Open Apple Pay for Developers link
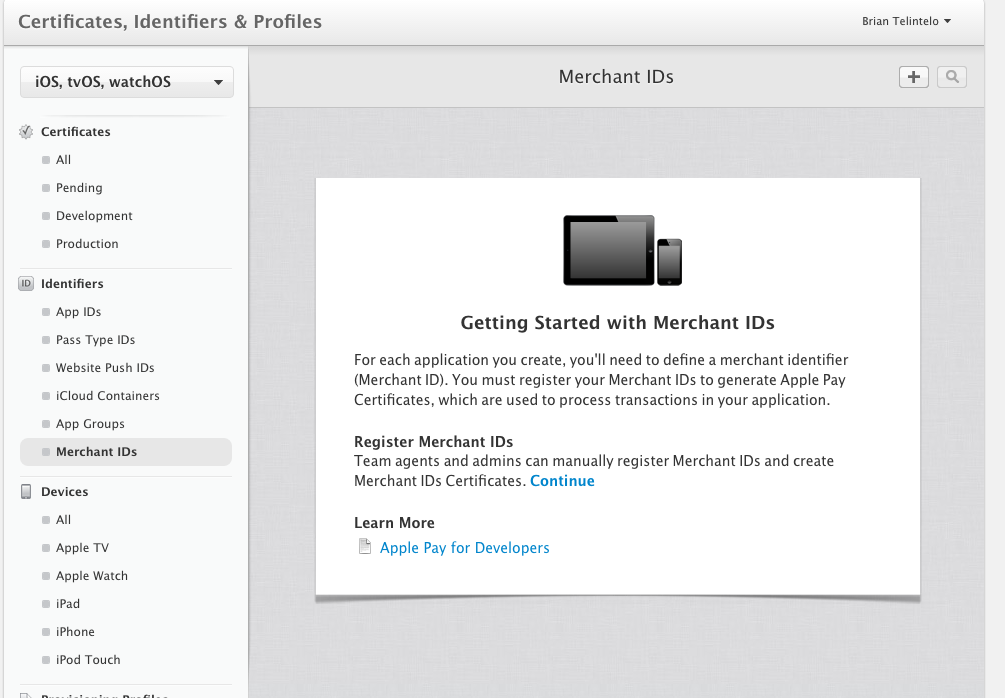 (x=465, y=548)
